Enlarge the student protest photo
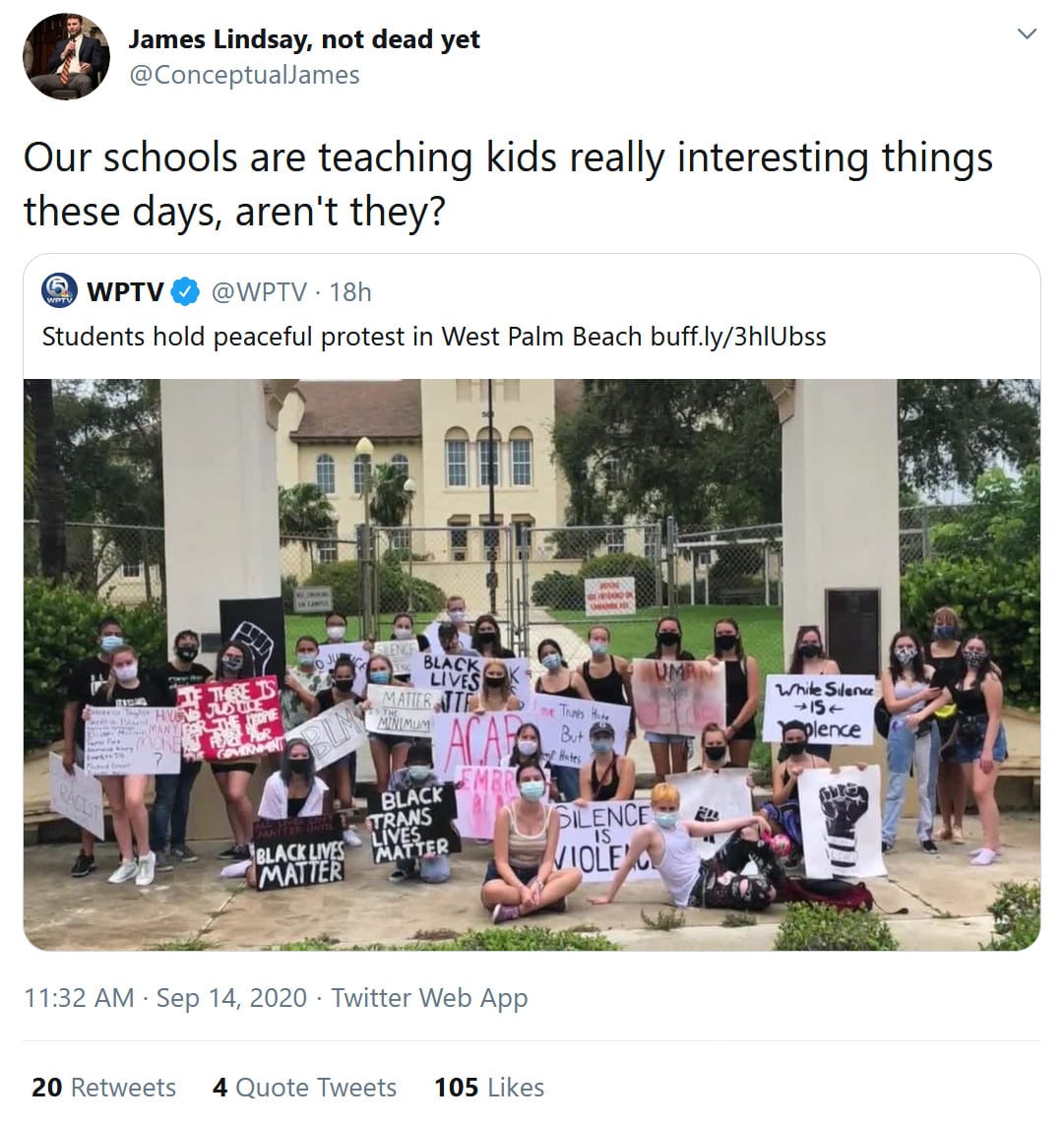This screenshot has height=1125, width=1064. [532, 664]
